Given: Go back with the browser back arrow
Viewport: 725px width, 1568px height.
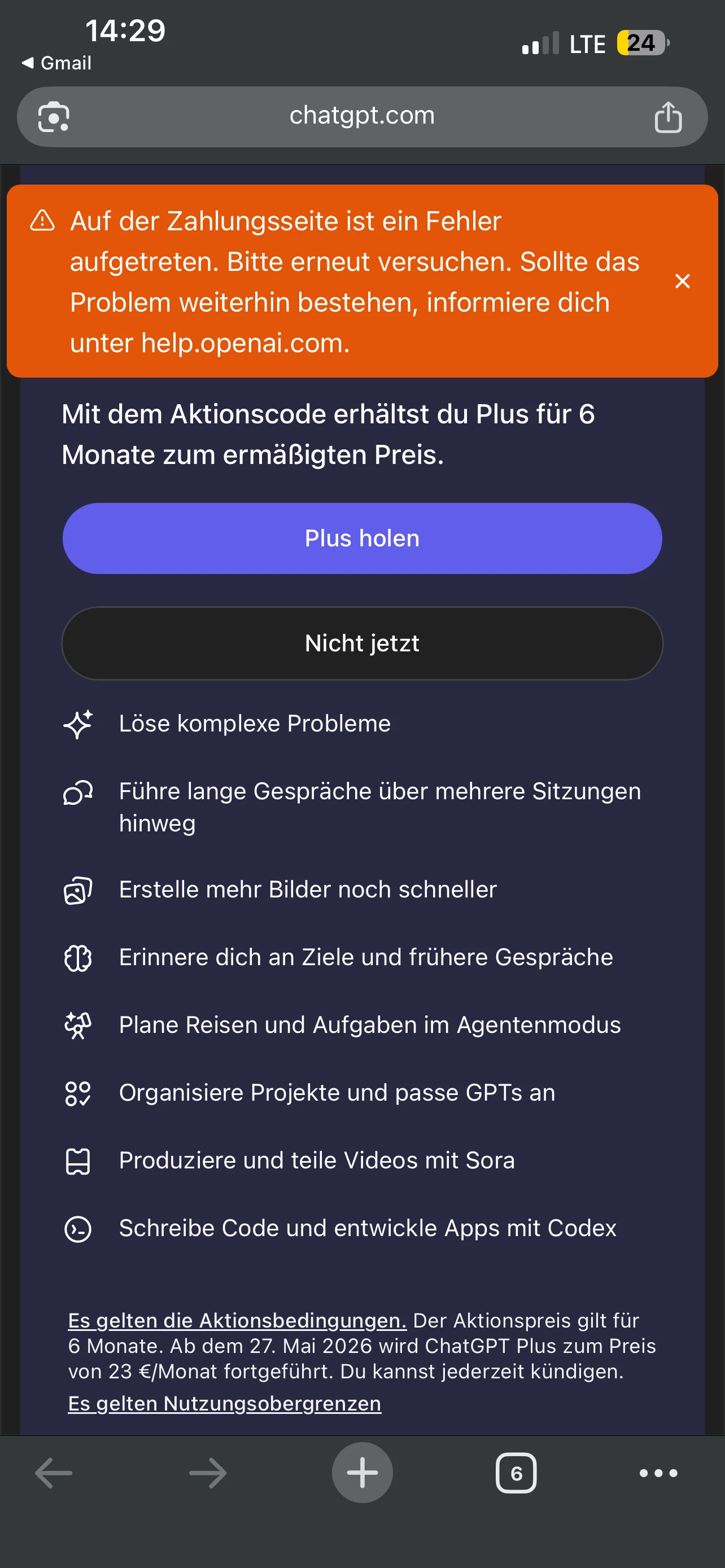Looking at the screenshot, I should (54, 1473).
